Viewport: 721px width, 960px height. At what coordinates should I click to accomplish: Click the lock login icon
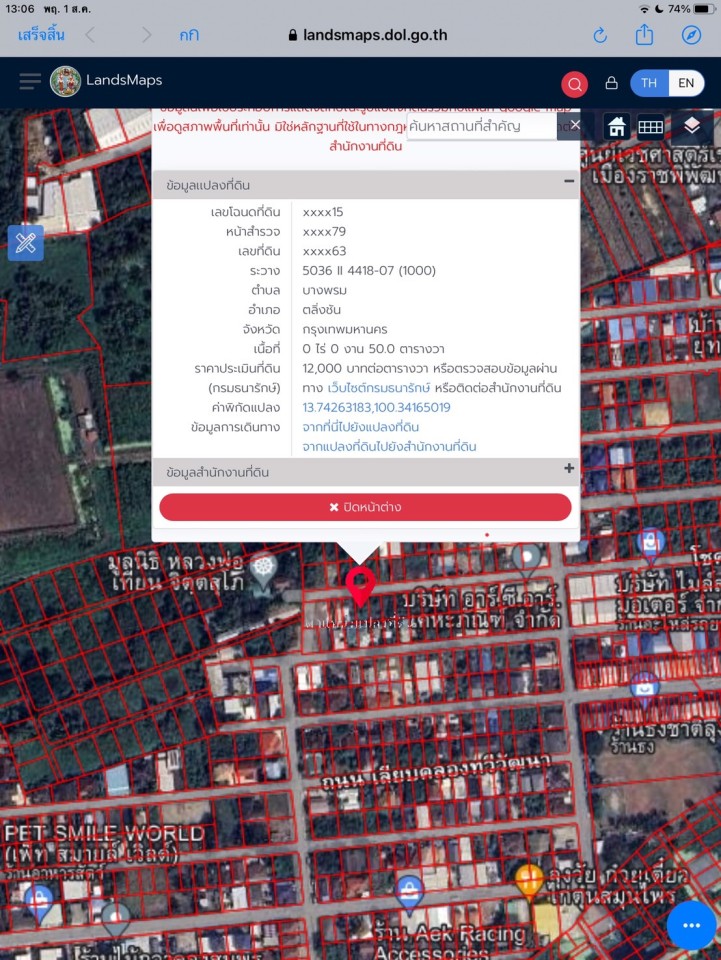(x=611, y=83)
